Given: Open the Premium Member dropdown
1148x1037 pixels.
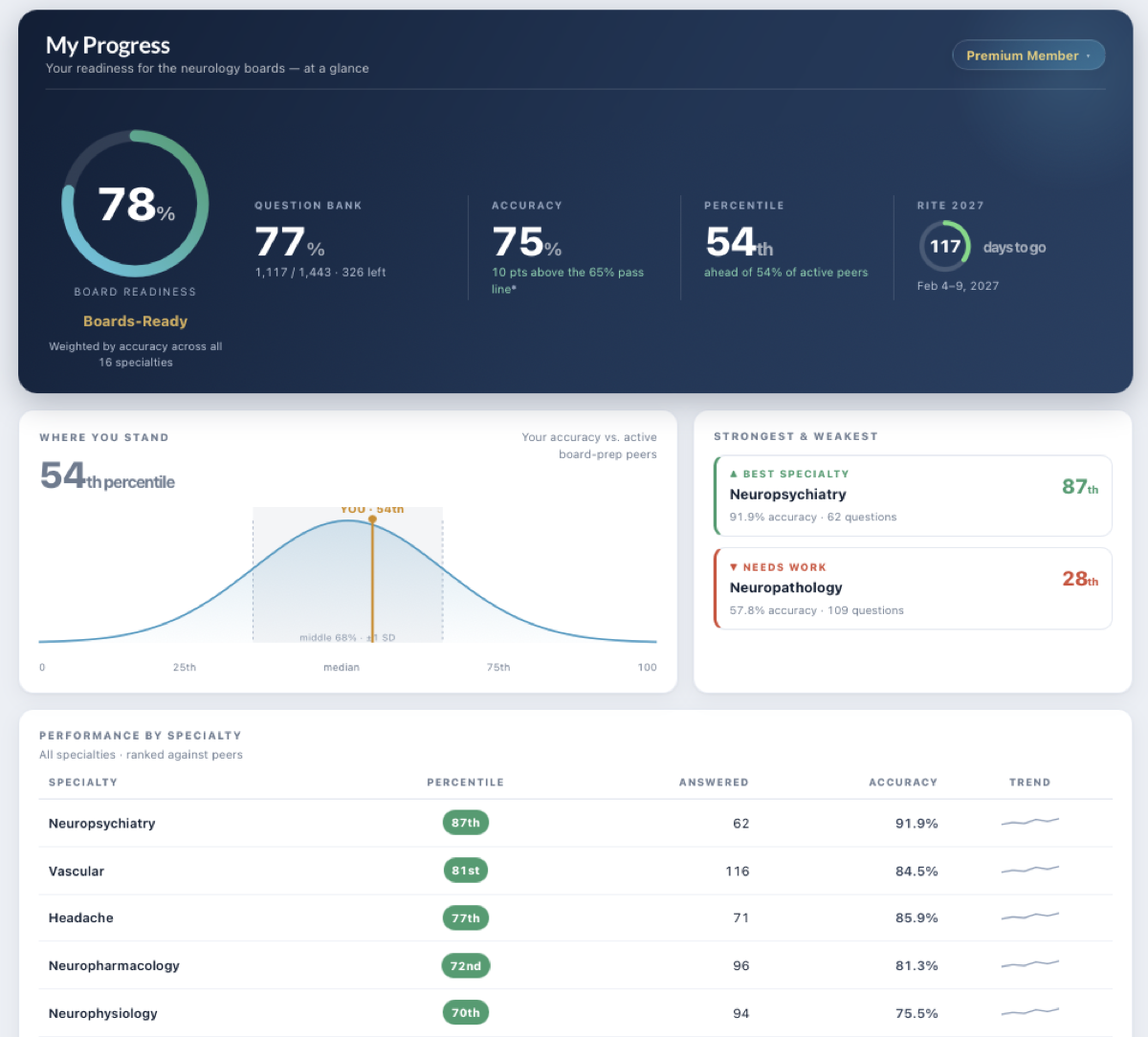Looking at the screenshot, I should [x=1028, y=55].
